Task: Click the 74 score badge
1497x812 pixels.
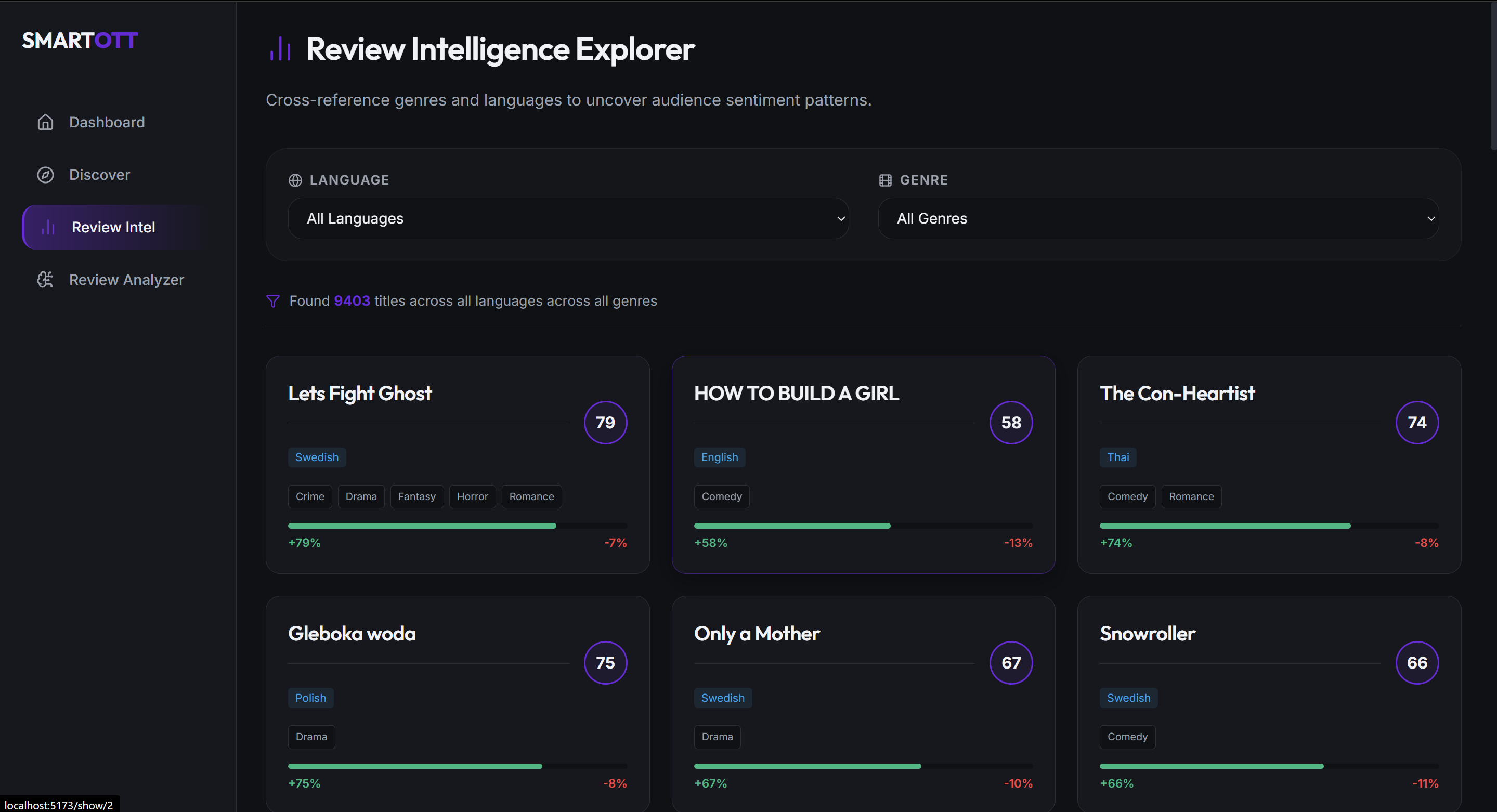Action: pos(1417,422)
